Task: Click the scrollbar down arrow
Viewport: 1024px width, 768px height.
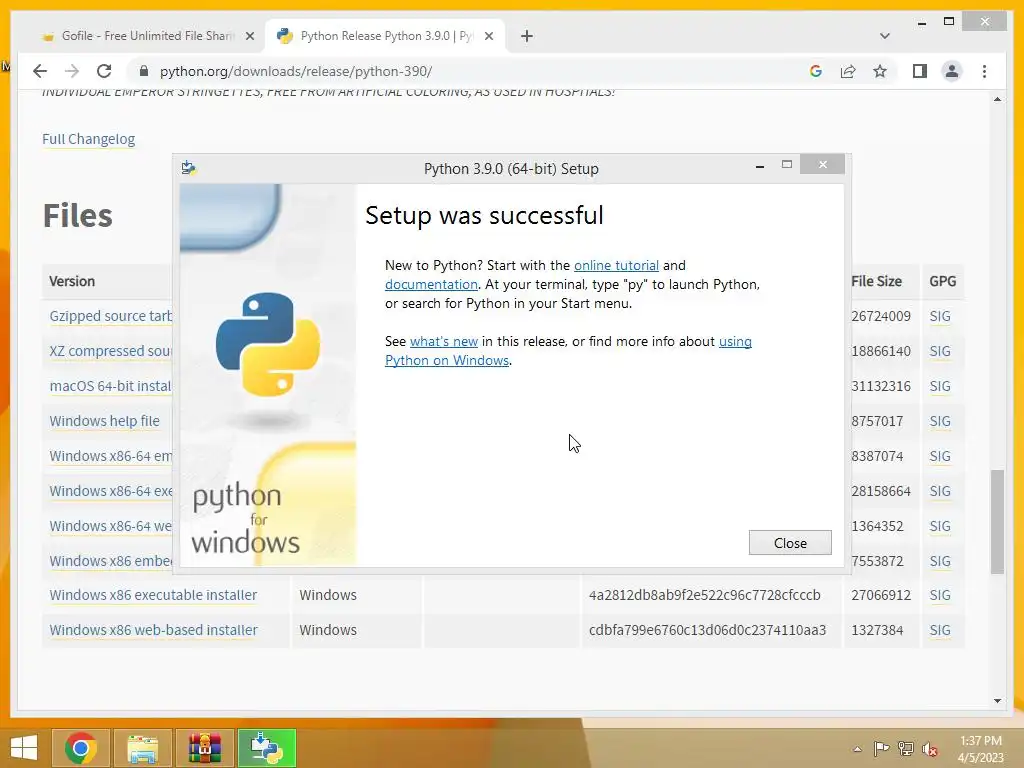Action: tap(997, 701)
